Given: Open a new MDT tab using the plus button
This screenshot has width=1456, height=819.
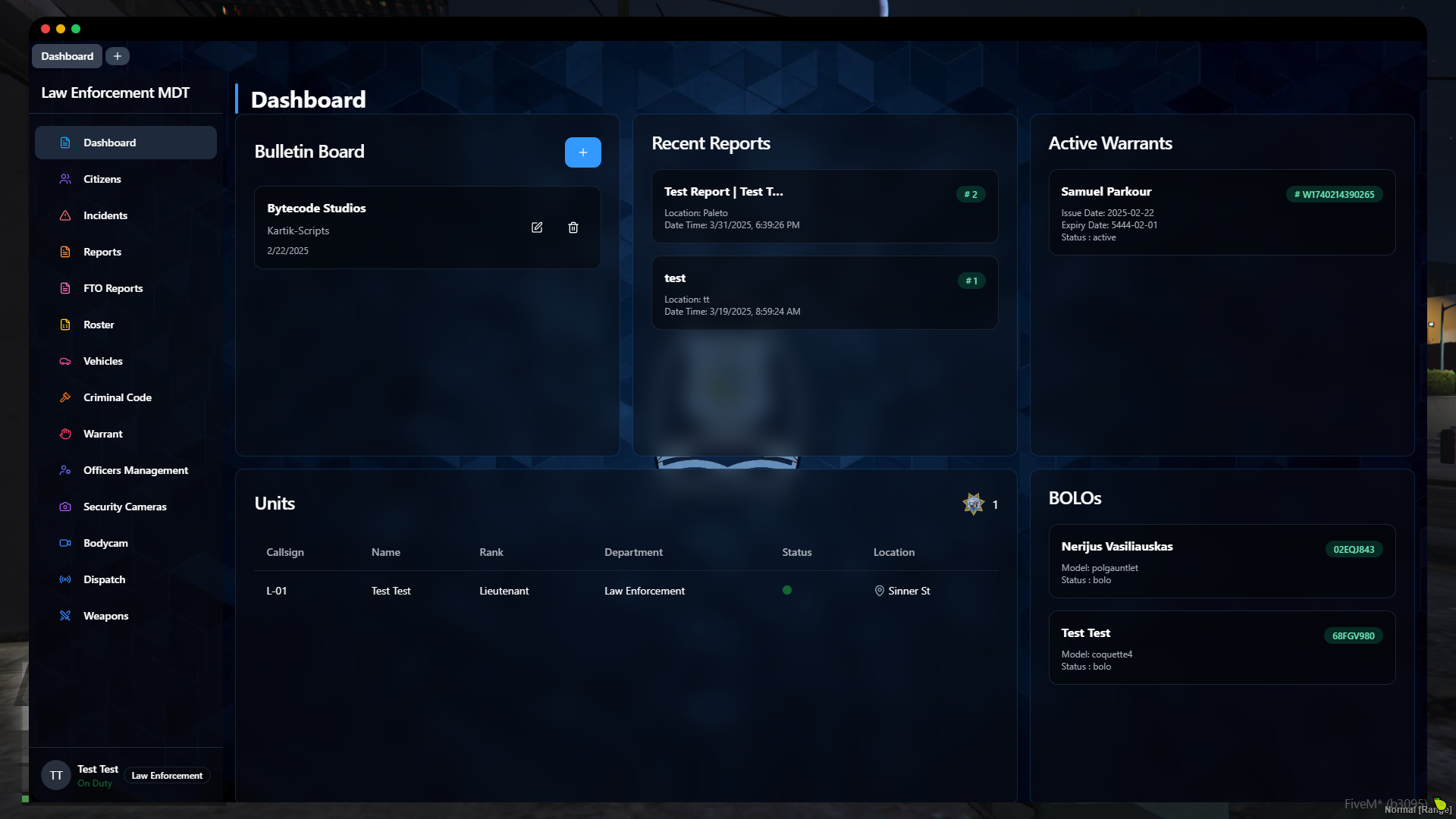Looking at the screenshot, I should coord(117,55).
